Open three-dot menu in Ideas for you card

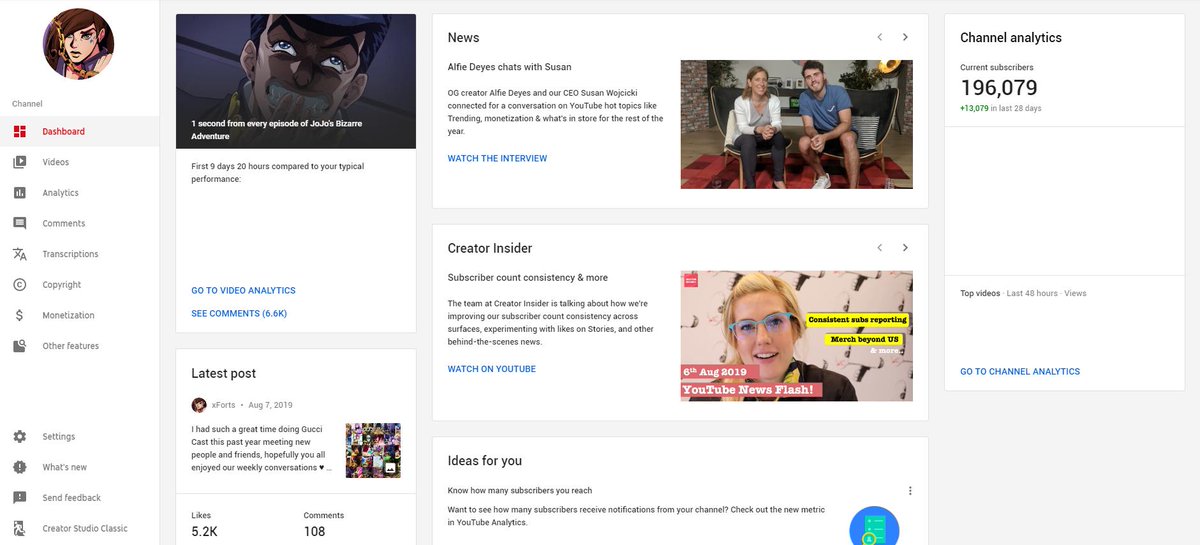[x=910, y=491]
